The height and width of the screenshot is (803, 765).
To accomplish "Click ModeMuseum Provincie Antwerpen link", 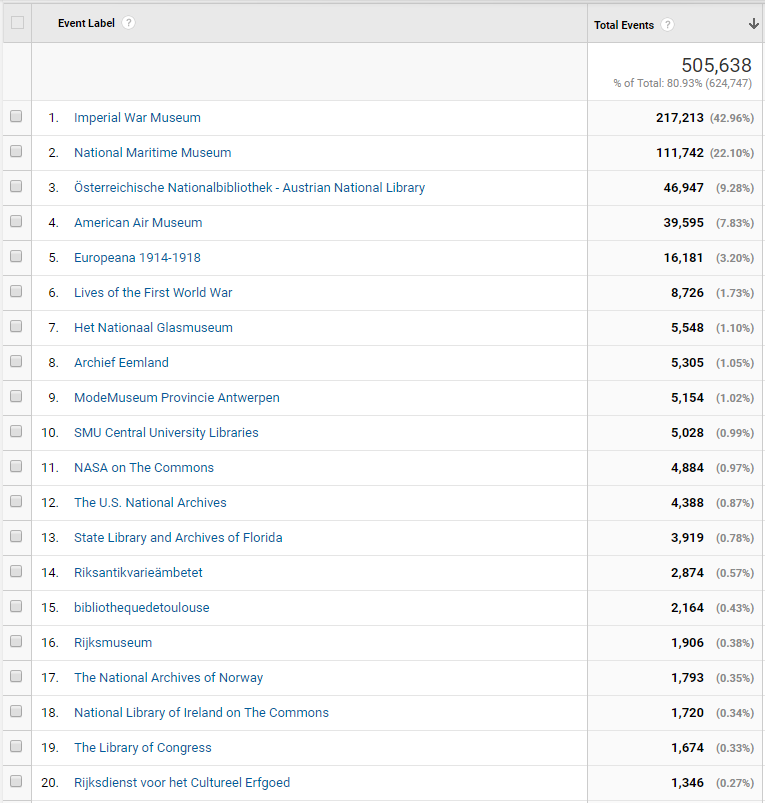I will (x=177, y=397).
